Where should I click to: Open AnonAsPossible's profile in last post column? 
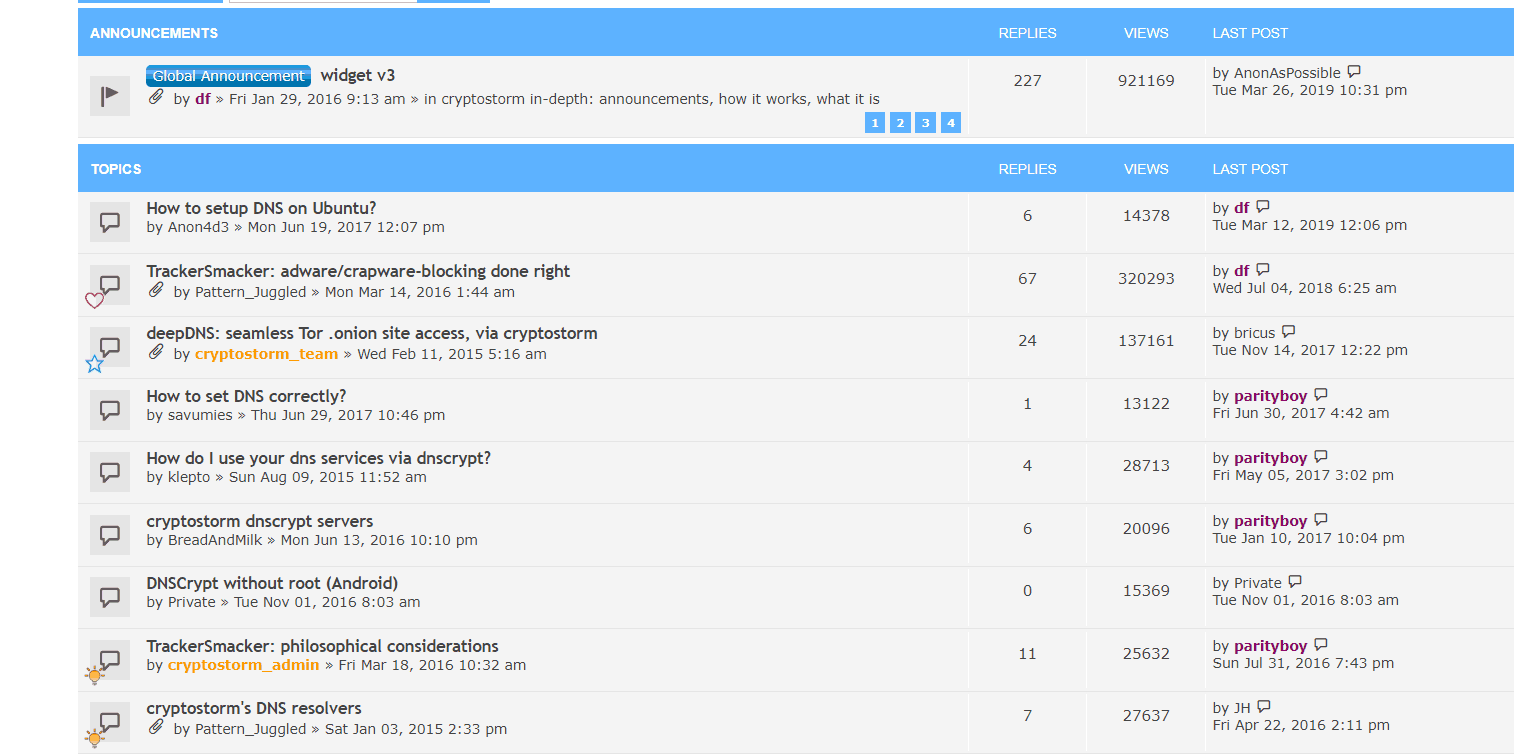[x=1287, y=73]
